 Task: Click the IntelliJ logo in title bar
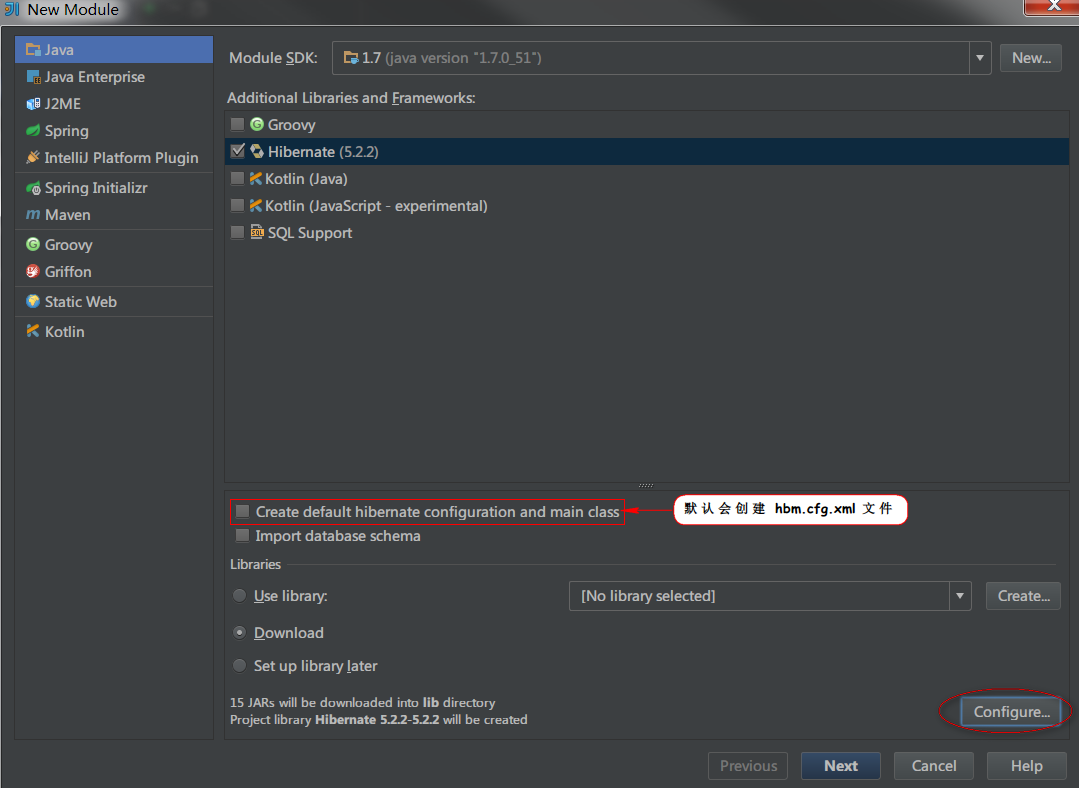[11, 9]
